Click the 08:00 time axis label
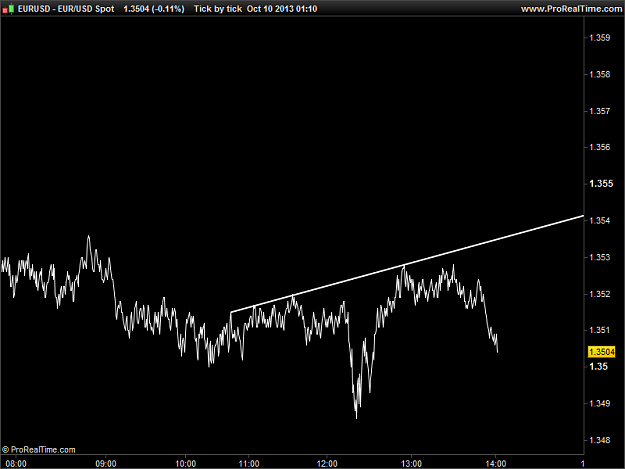 click(x=16, y=464)
